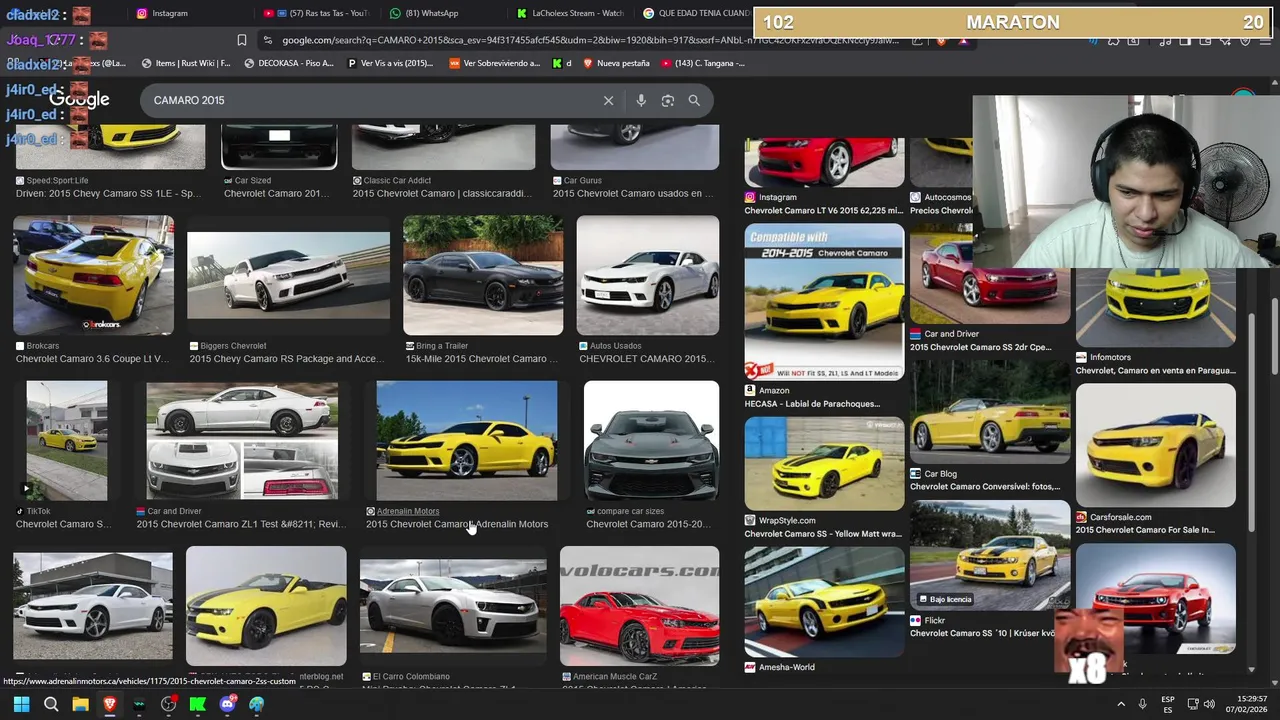Bookmark this page with the bookmark icon

pyautogui.click(x=241, y=40)
